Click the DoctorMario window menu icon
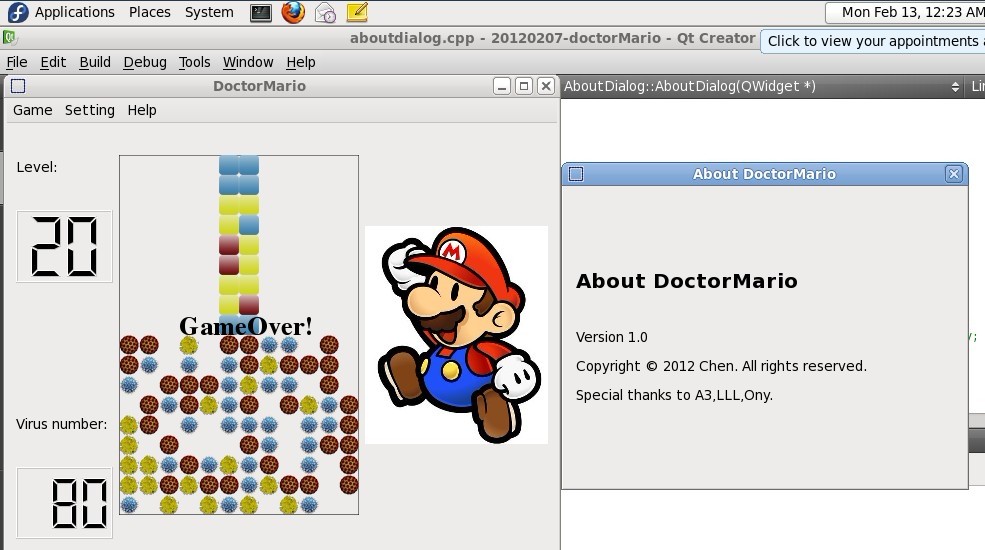 click(x=18, y=86)
